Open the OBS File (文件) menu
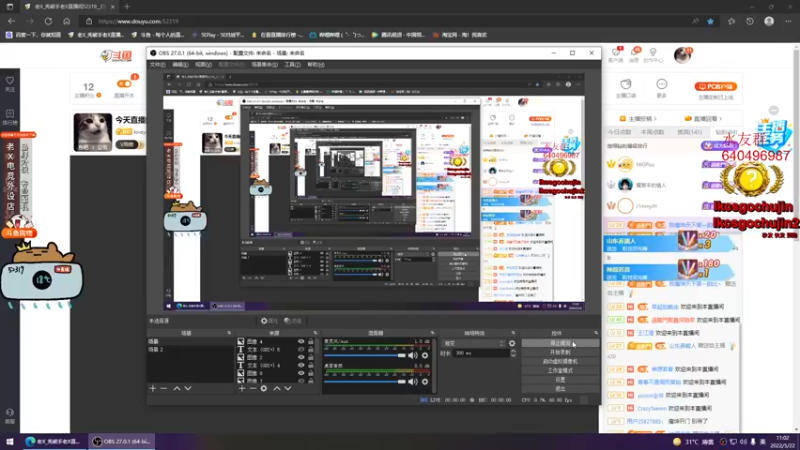Image resolution: width=800 pixels, height=450 pixels. pyautogui.click(x=157, y=65)
